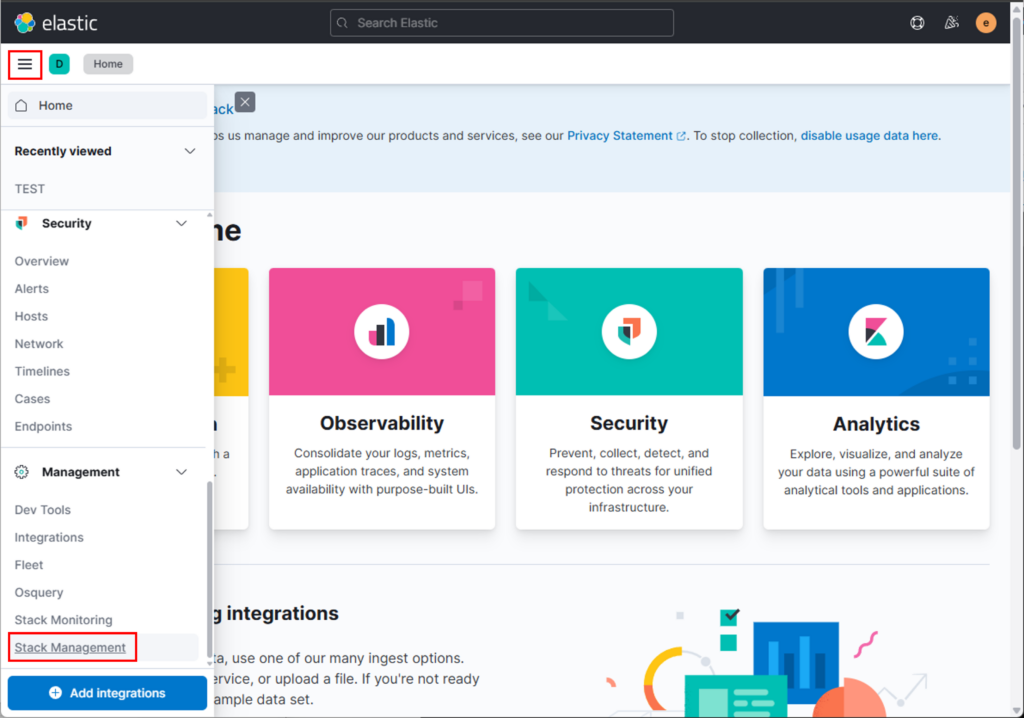Click the Home house icon in sidebar
This screenshot has height=718, width=1024.
coord(22,105)
